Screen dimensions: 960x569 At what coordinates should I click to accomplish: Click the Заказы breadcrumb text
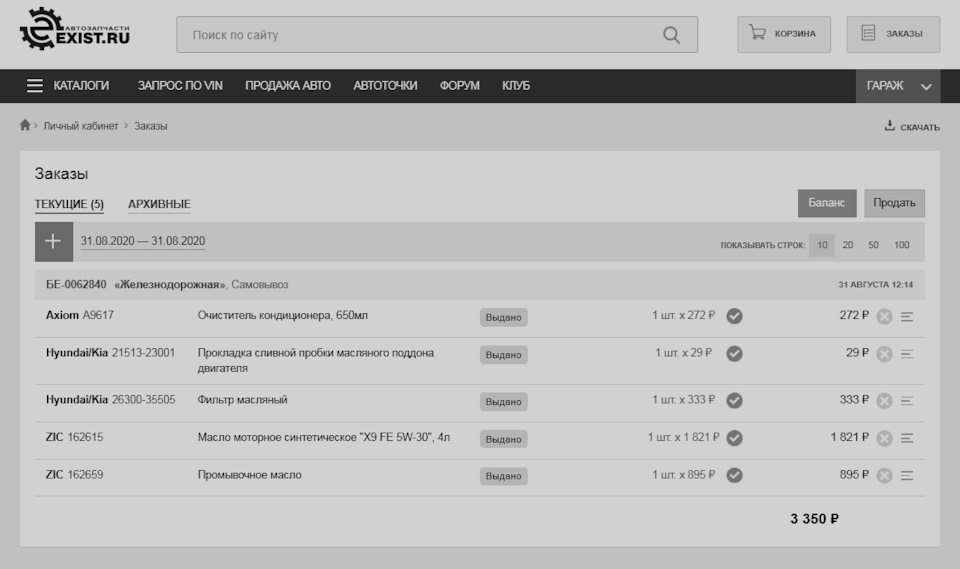click(x=151, y=126)
